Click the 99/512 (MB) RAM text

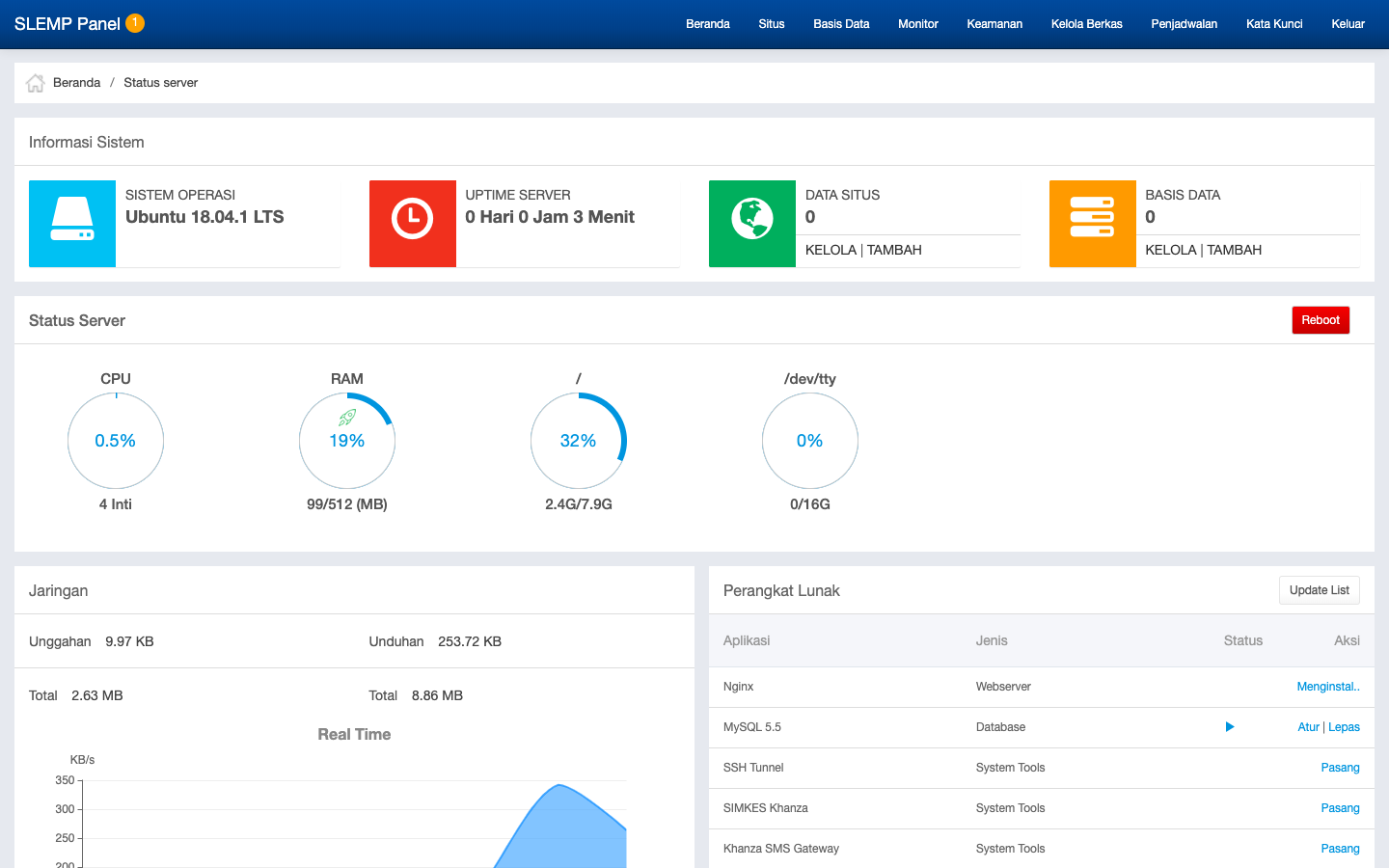point(347,504)
